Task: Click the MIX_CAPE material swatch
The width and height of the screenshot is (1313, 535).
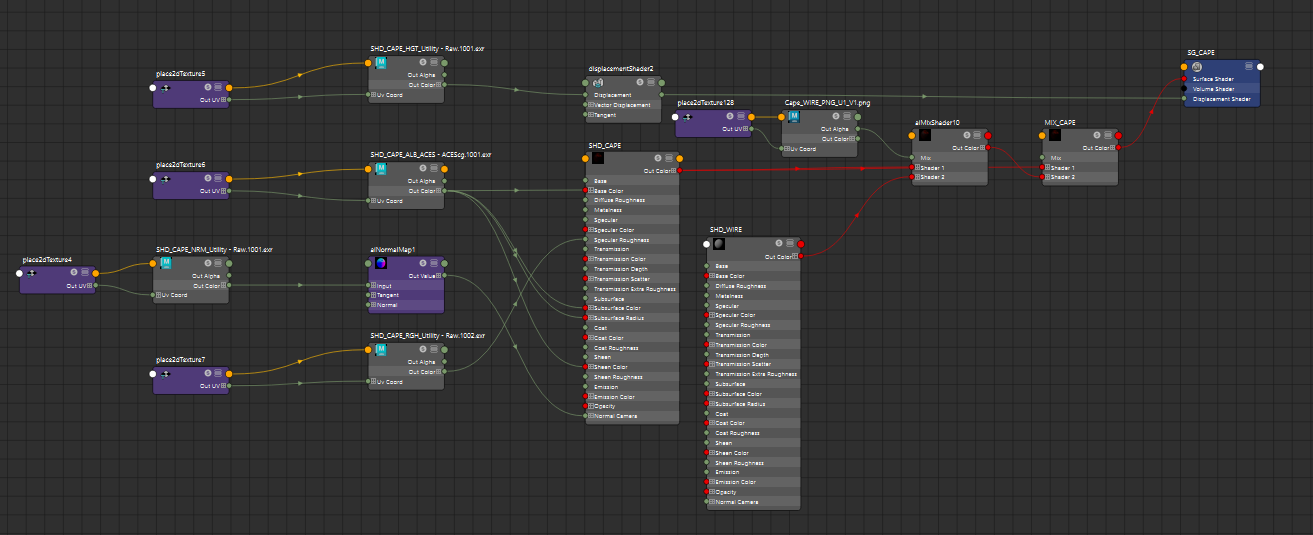Action: [1055, 134]
